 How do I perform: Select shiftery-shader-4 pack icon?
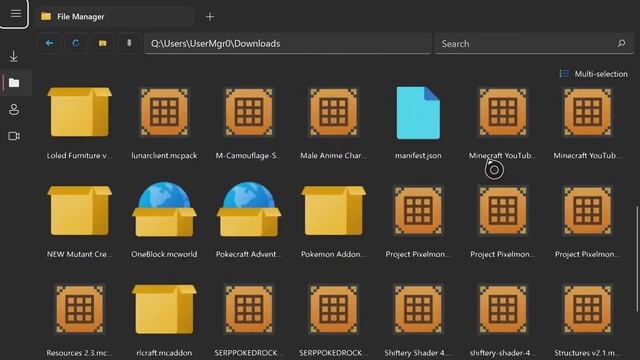503,309
